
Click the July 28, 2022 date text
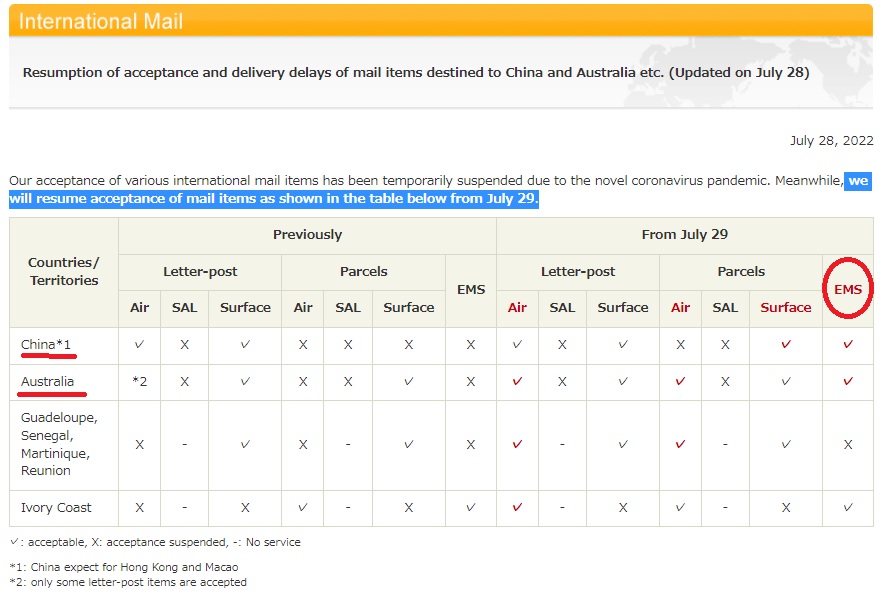click(830, 141)
